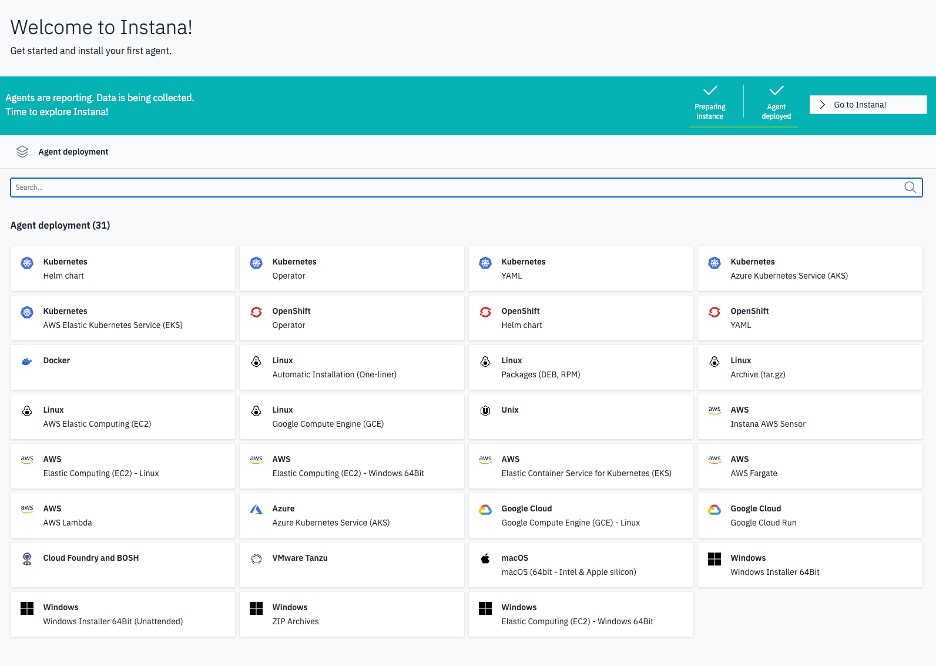Choose the AWS Fargate option
This screenshot has width=936, height=666.
tap(810, 466)
